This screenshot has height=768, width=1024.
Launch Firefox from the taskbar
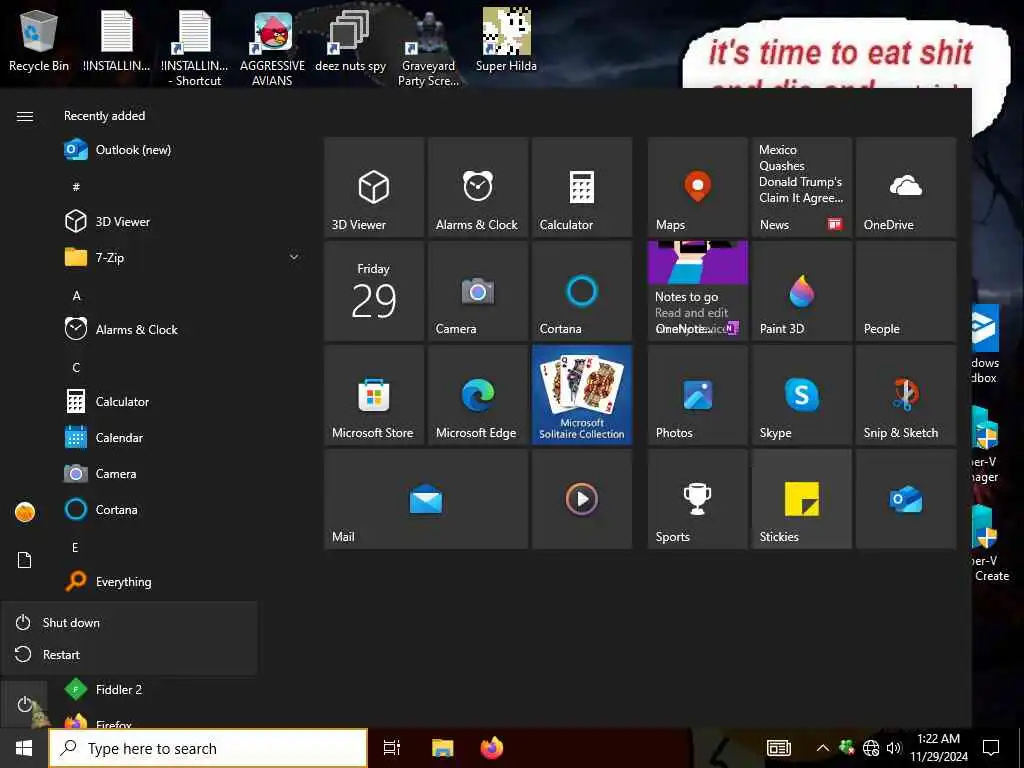tap(492, 748)
